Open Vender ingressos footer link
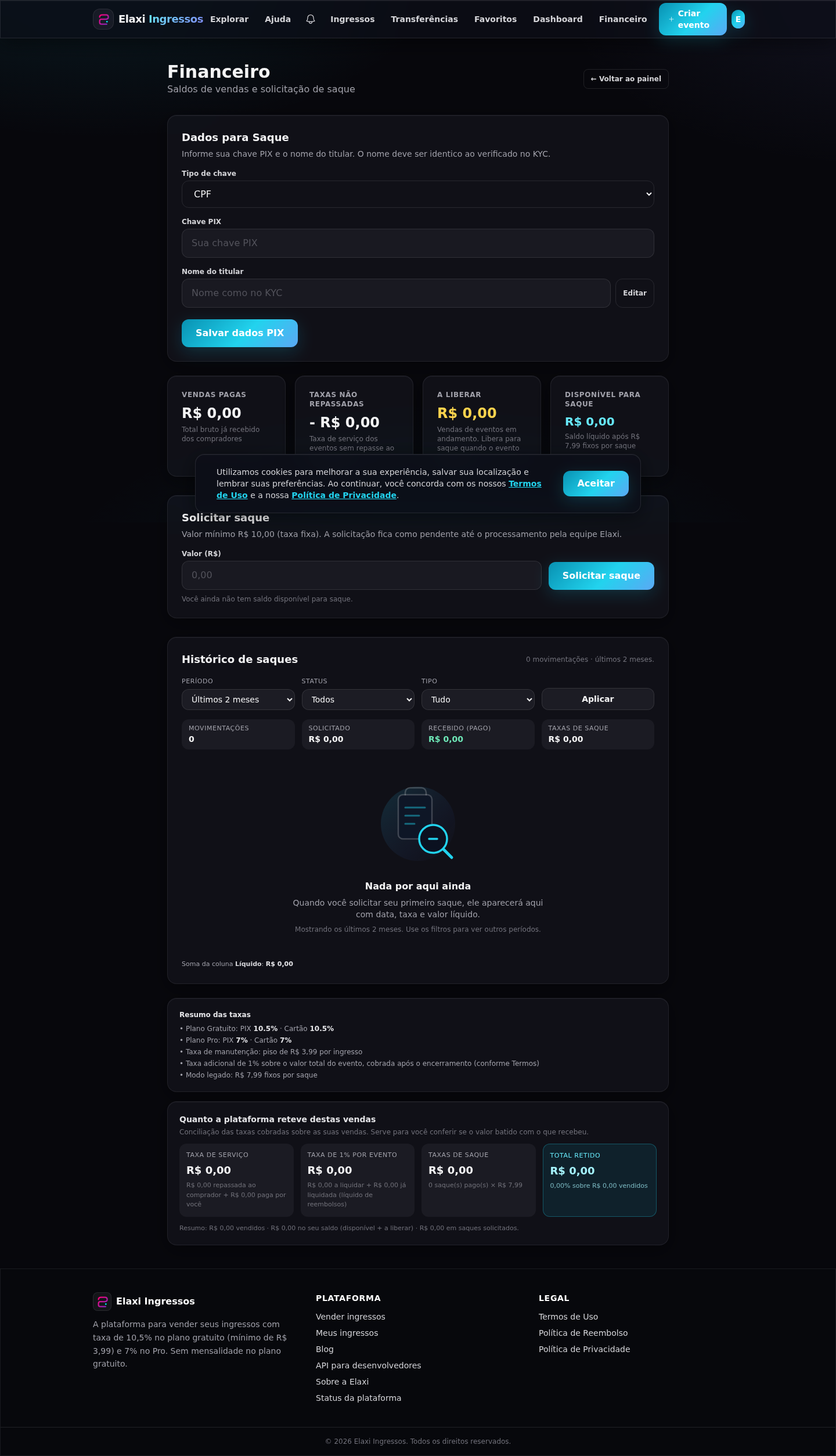 351,1317
